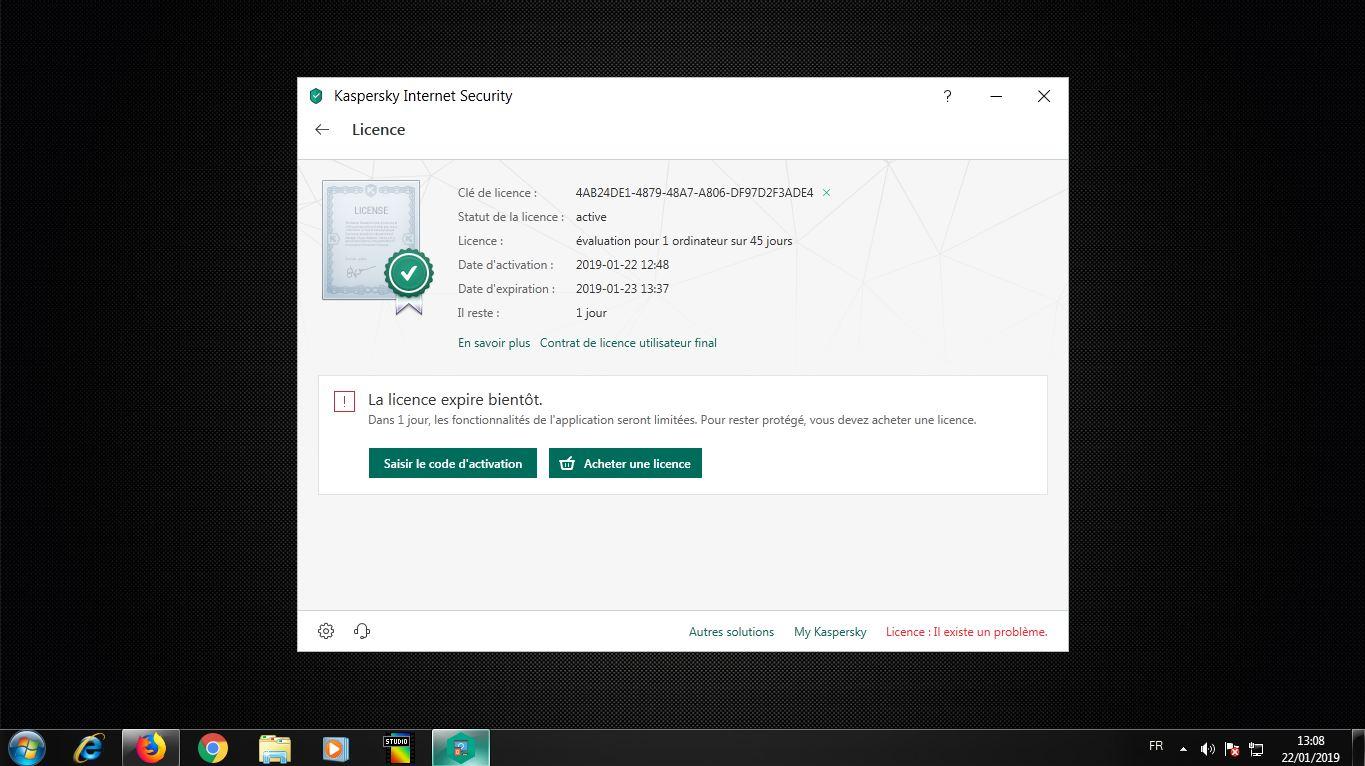Screen dimensions: 1365x766
Task: Open the Windows Start menu
Action: (27, 748)
